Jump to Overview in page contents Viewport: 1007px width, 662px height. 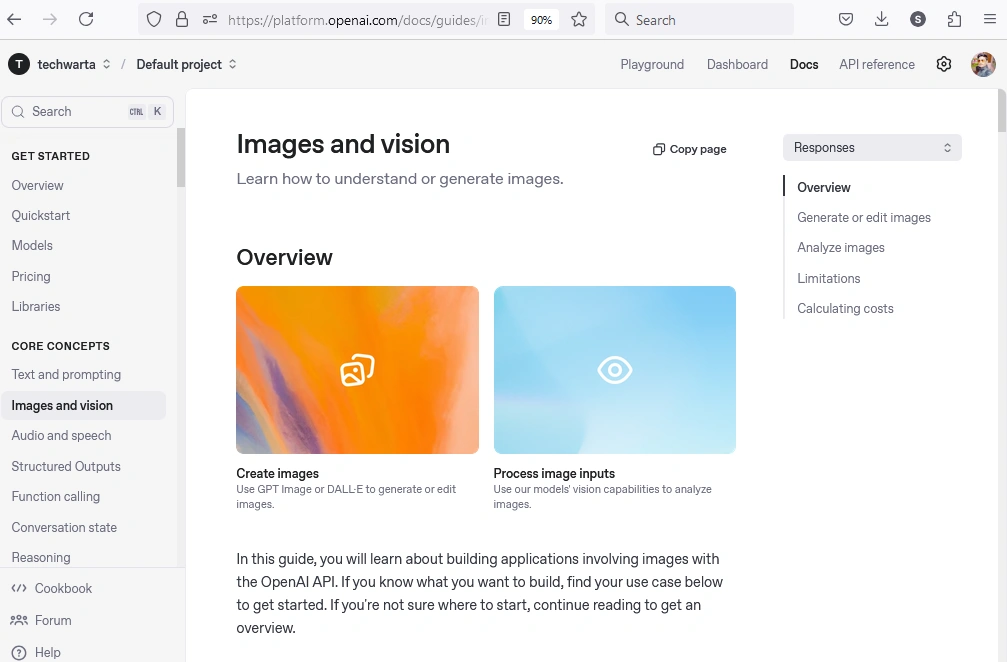click(824, 187)
